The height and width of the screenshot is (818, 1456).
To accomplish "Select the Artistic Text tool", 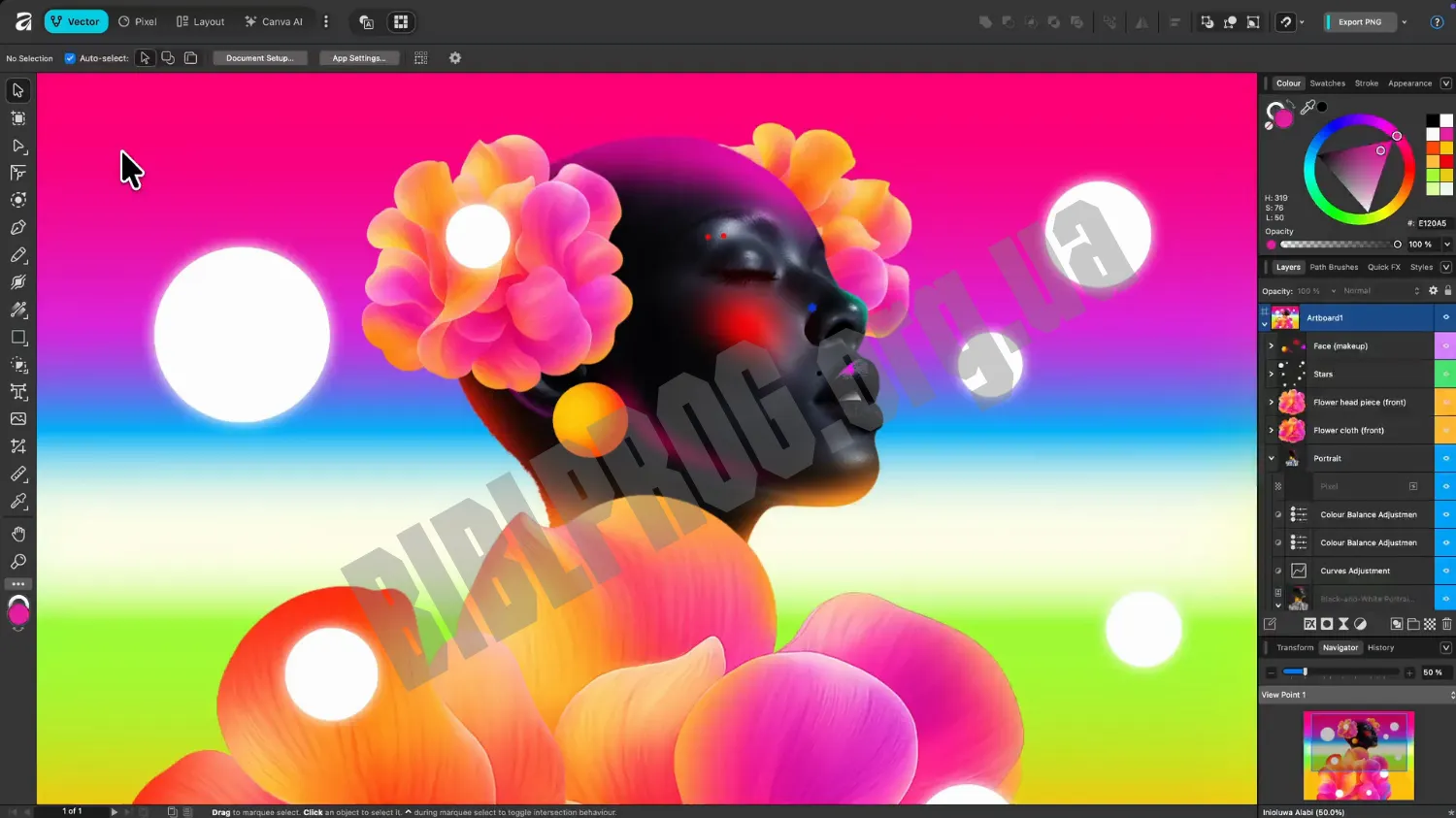I will (x=17, y=392).
